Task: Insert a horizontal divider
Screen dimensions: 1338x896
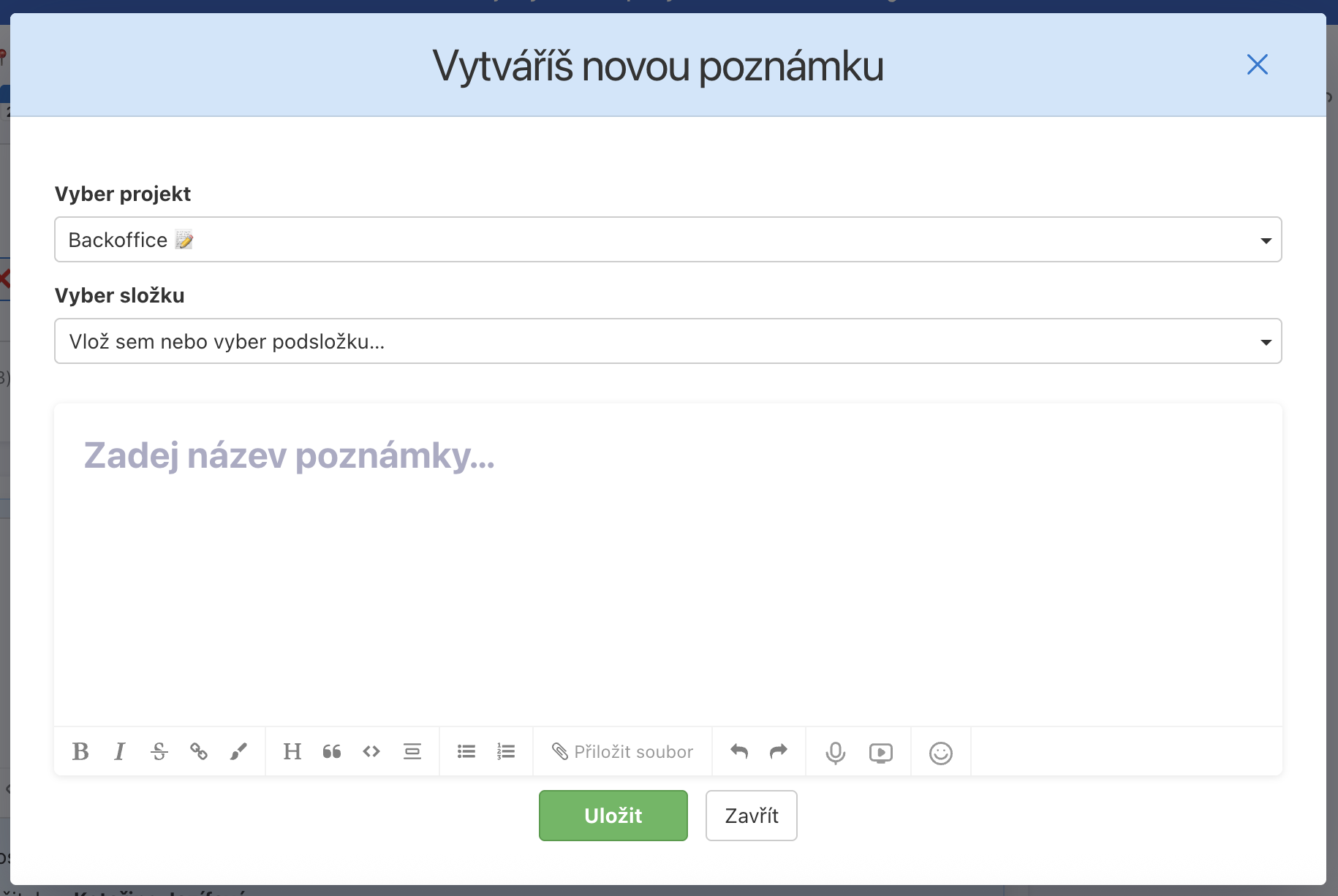Action: [x=412, y=751]
